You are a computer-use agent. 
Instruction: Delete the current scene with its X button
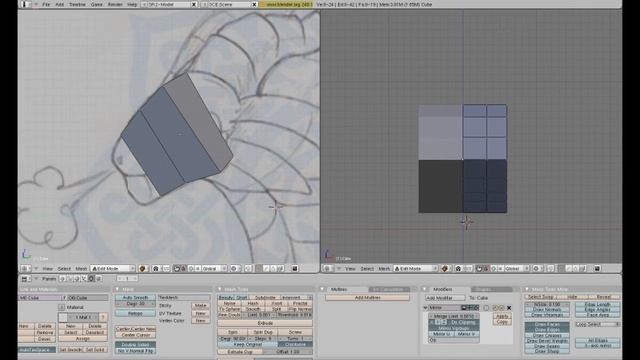click(x=254, y=4)
